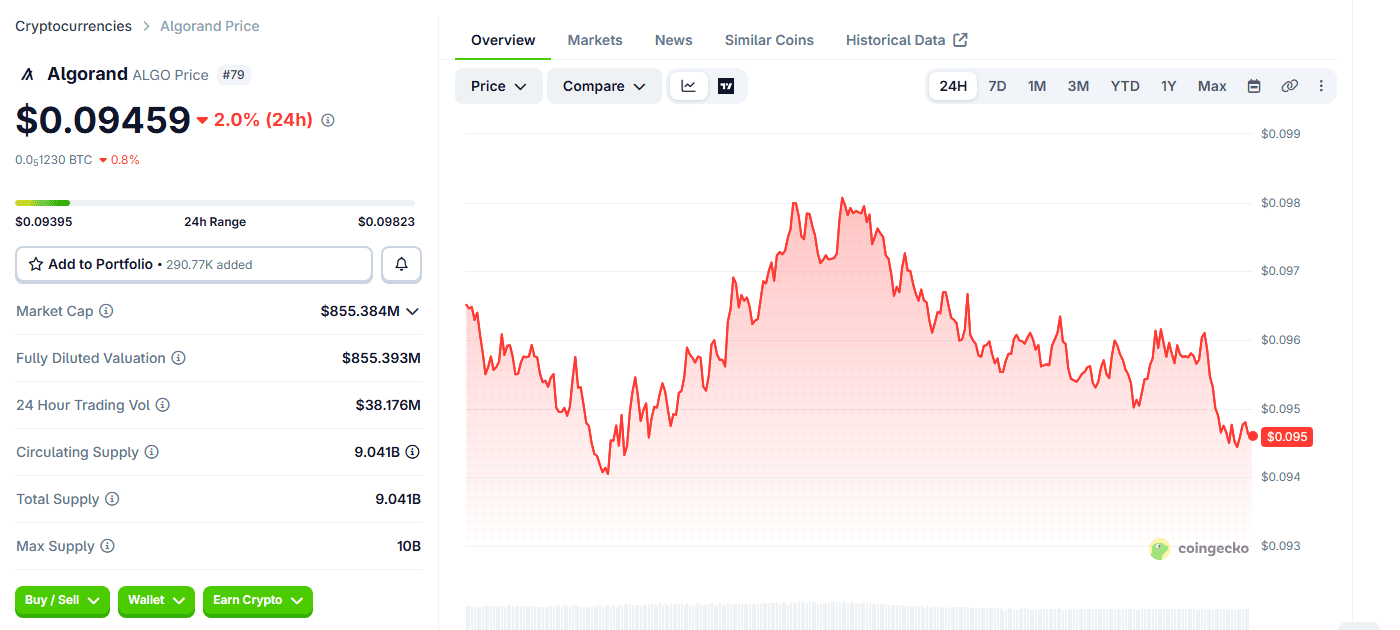1400x630 pixels.
Task: Click the star in Add to Portfolio
Action: point(36,264)
